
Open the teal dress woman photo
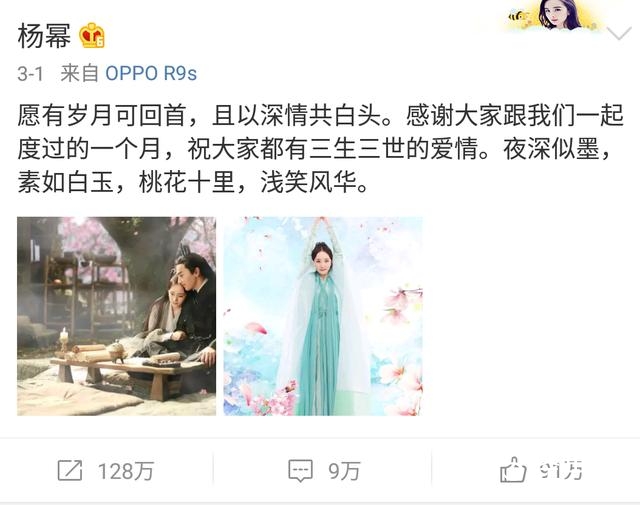pos(323,316)
